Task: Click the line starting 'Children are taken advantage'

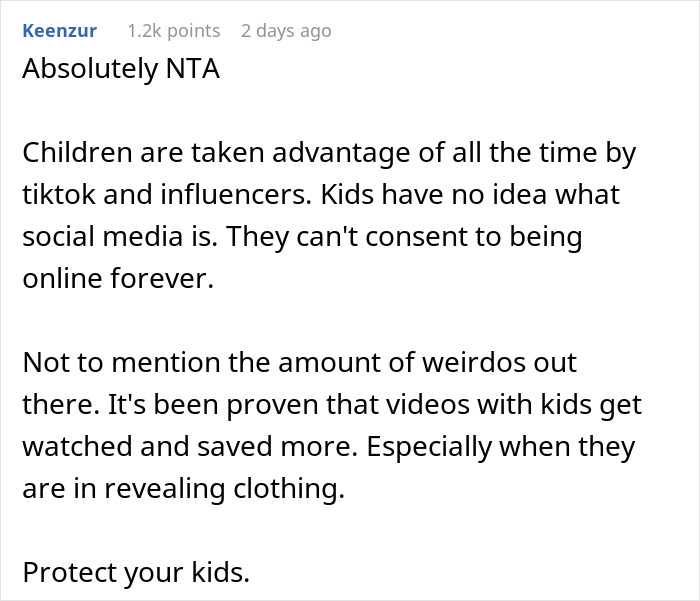Action: click(x=329, y=153)
